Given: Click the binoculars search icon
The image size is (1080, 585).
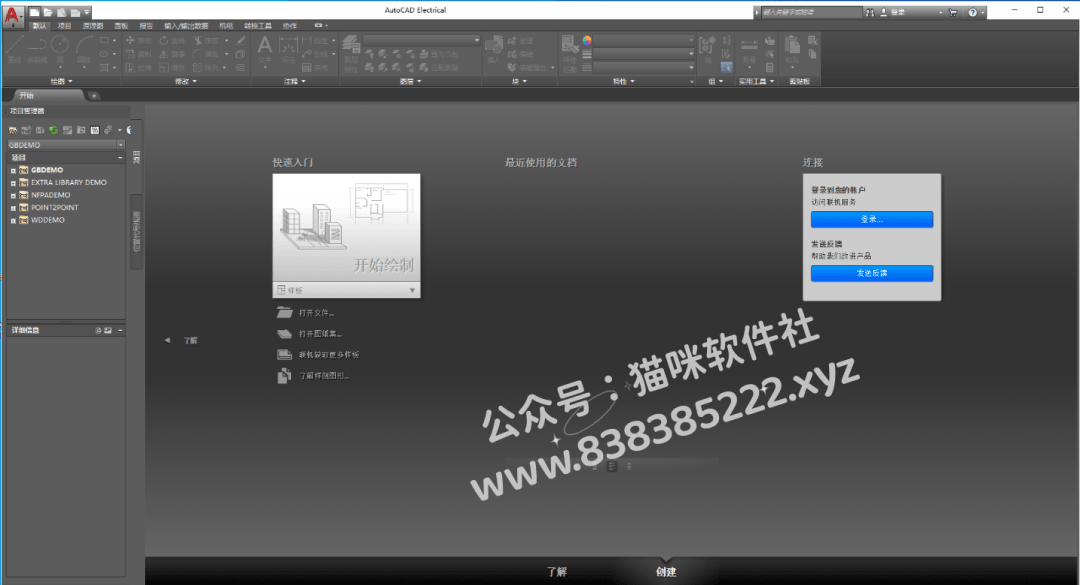Looking at the screenshot, I should pos(870,12).
